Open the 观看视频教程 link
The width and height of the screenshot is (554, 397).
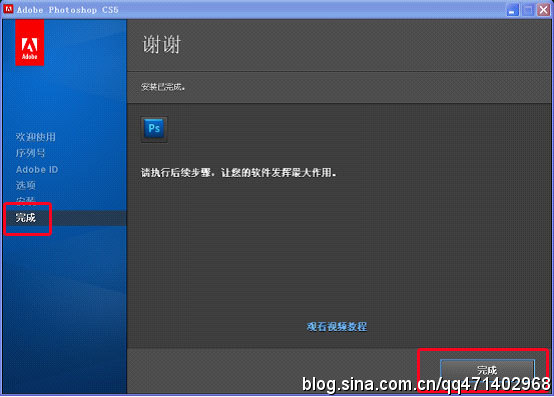337,327
